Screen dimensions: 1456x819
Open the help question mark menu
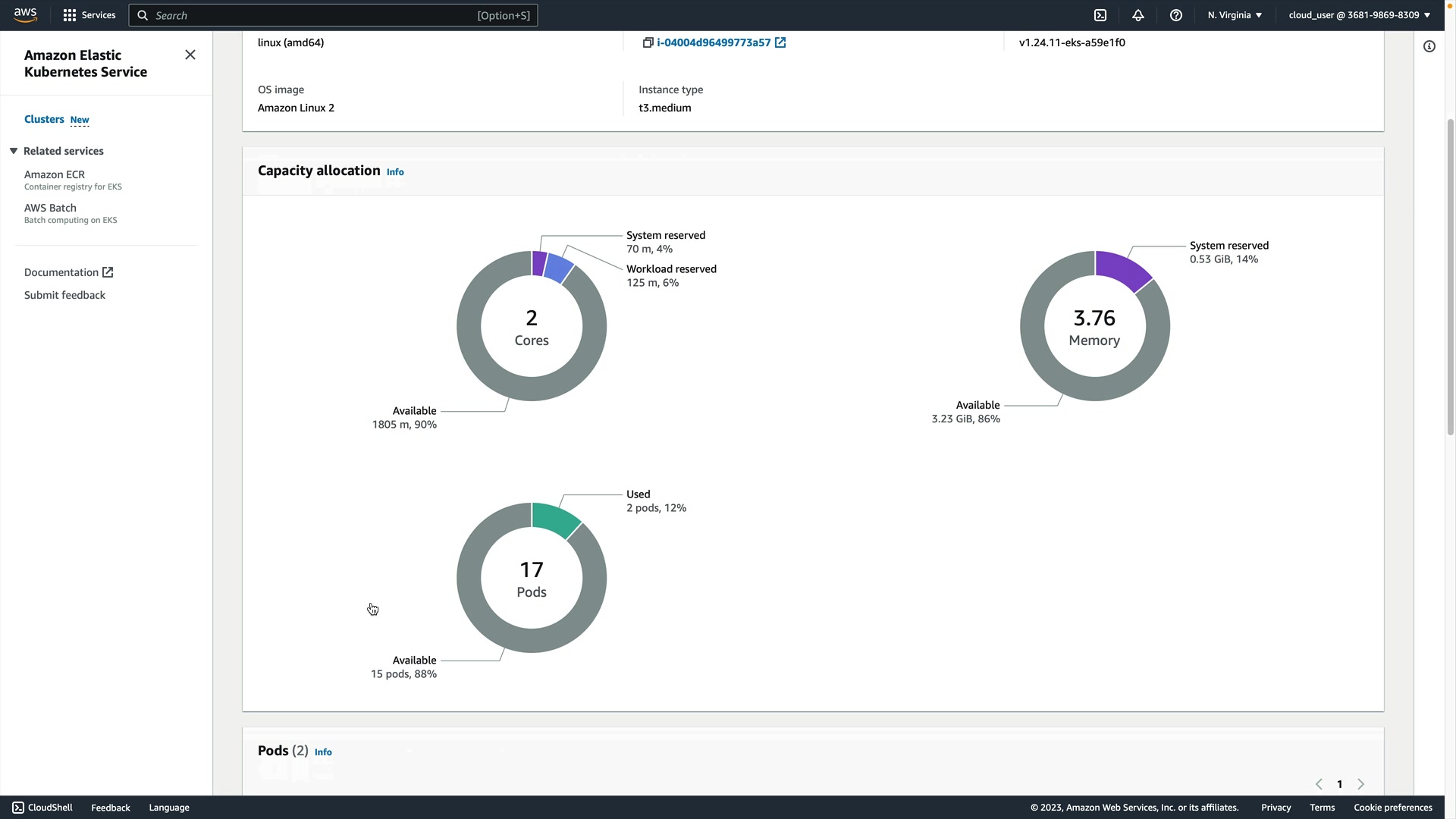coord(1176,15)
